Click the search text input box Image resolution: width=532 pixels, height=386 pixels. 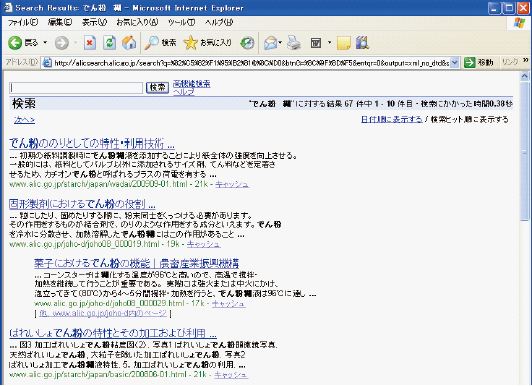[x=76, y=88]
